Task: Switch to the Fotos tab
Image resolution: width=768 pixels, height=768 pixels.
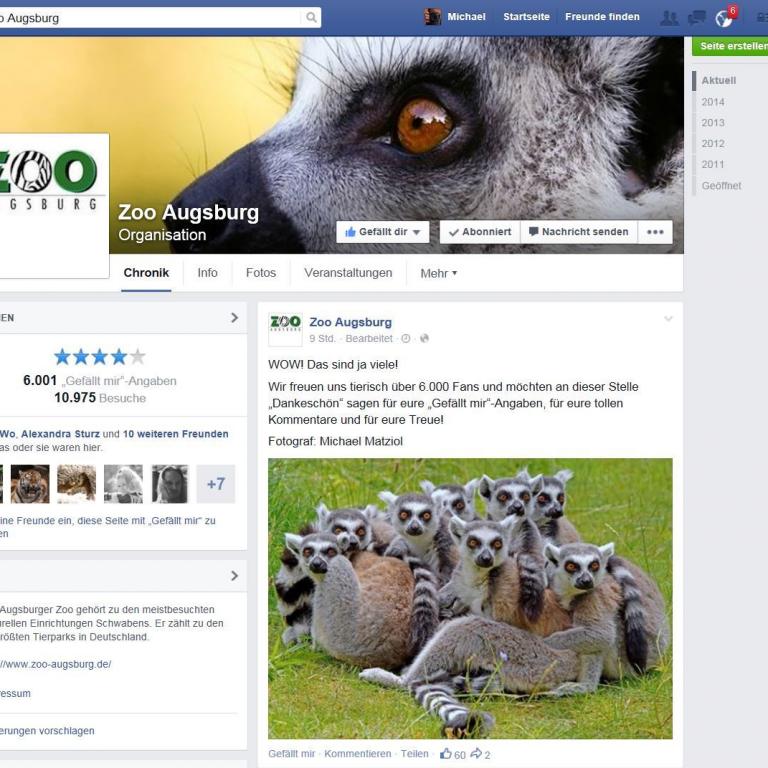Action: 261,273
